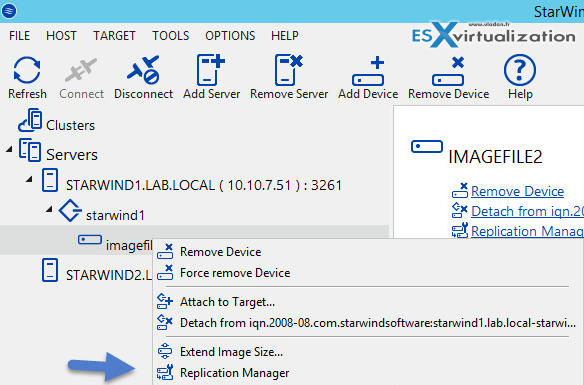
Task: Open Help from the toolbar icon
Action: [520, 70]
